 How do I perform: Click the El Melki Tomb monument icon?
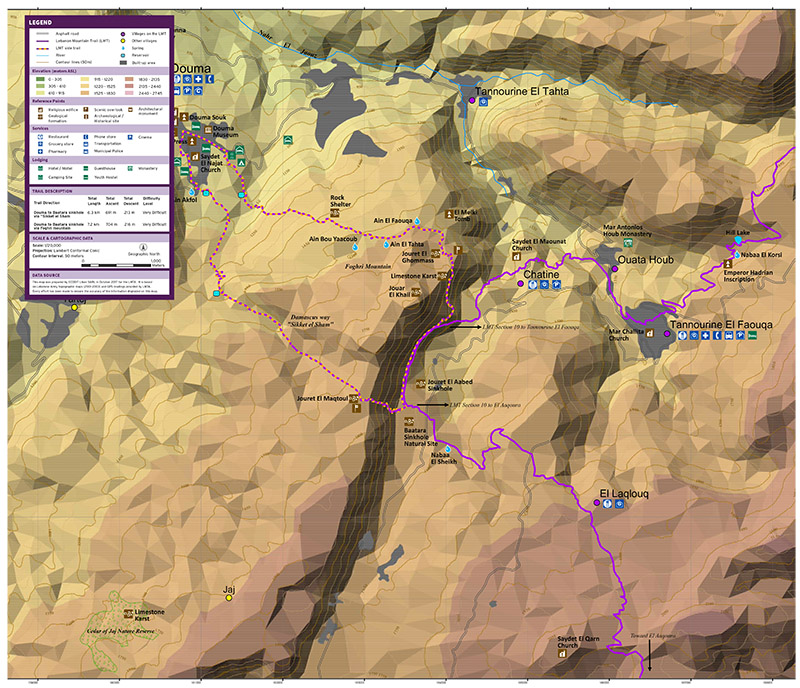(451, 213)
